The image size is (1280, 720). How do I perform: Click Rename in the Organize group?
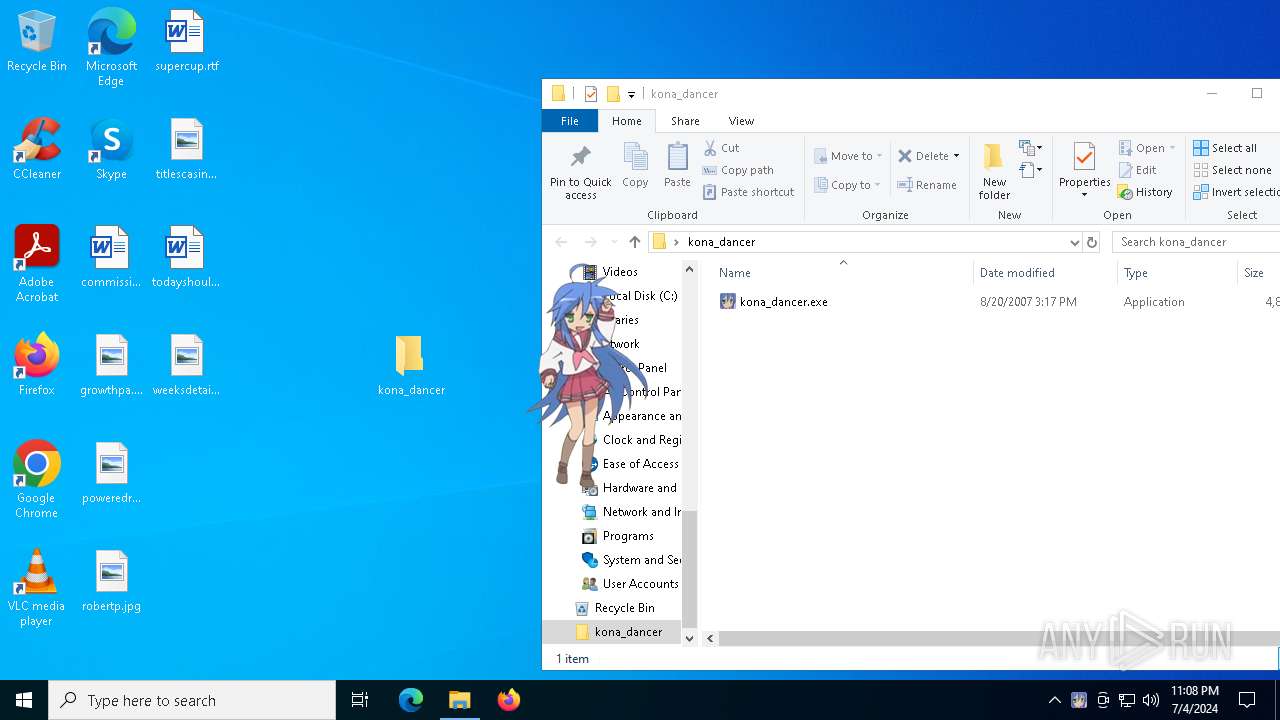pos(927,185)
